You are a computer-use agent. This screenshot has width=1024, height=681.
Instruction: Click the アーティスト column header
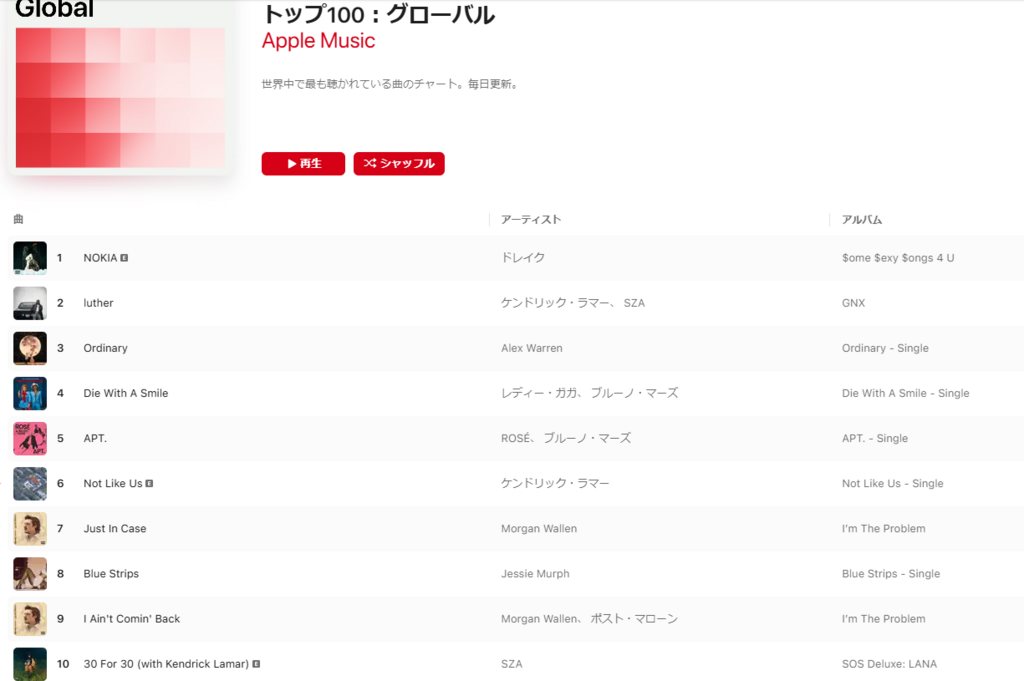coord(531,219)
